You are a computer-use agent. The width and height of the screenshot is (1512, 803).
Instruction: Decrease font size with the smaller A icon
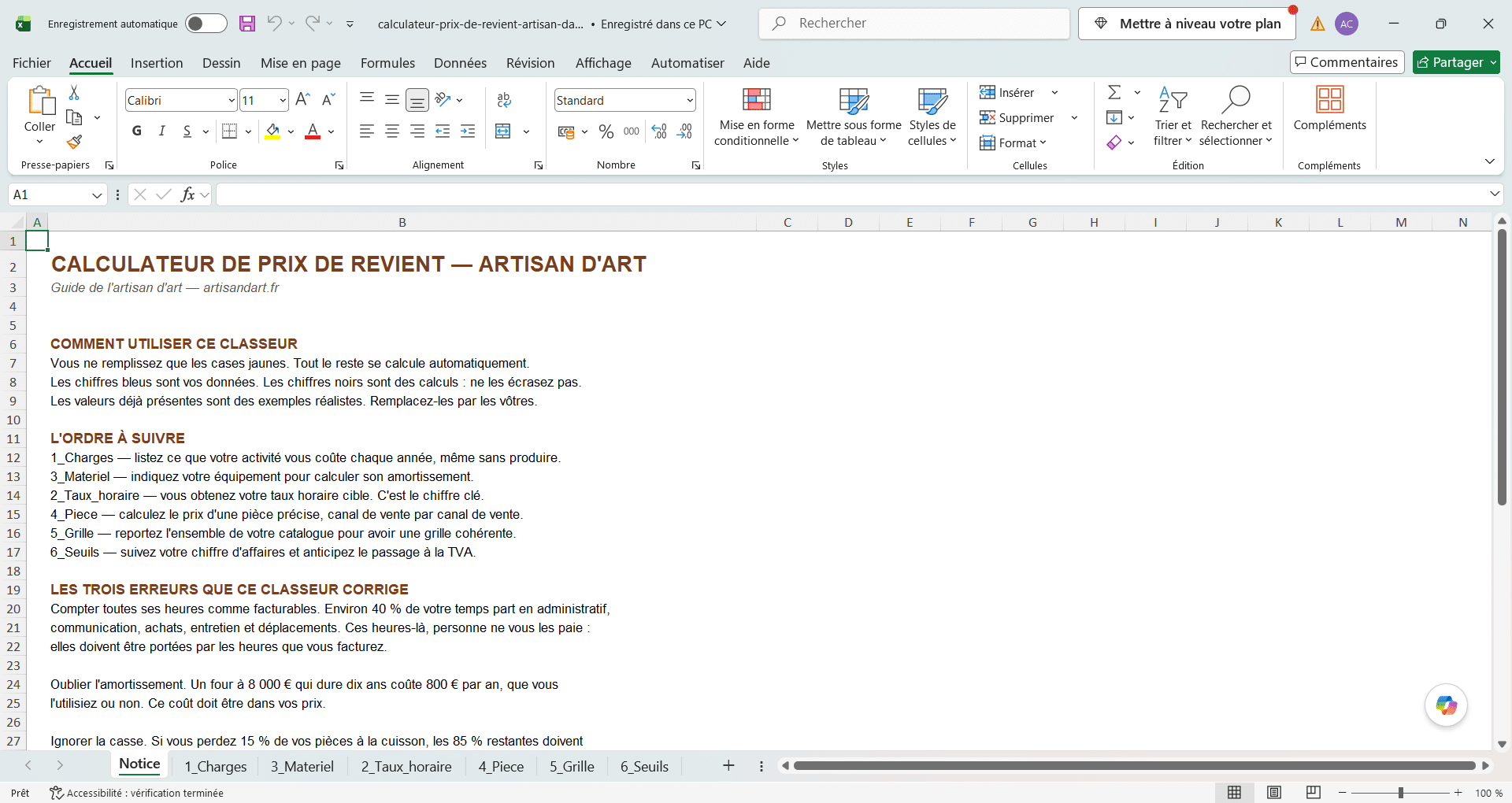[x=328, y=99]
